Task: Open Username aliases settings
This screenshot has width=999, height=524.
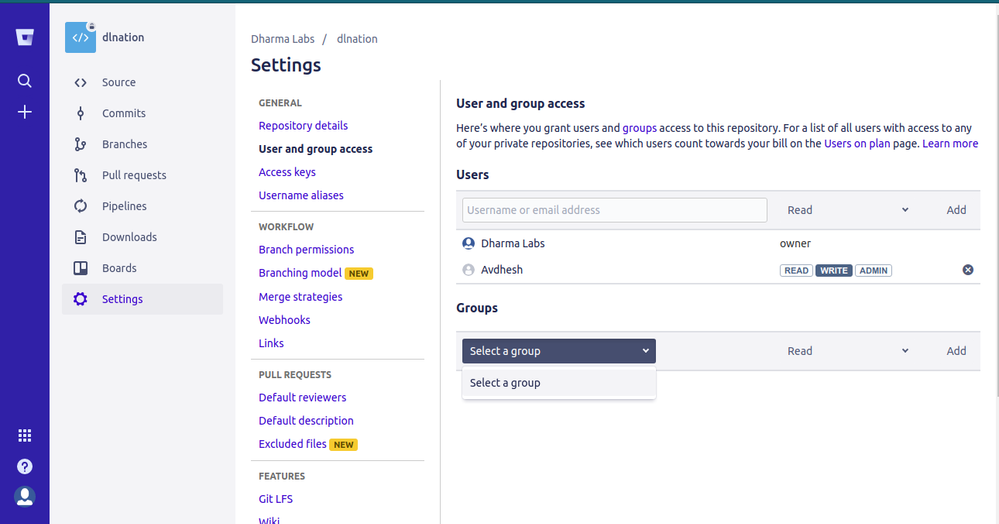Action: (x=301, y=195)
